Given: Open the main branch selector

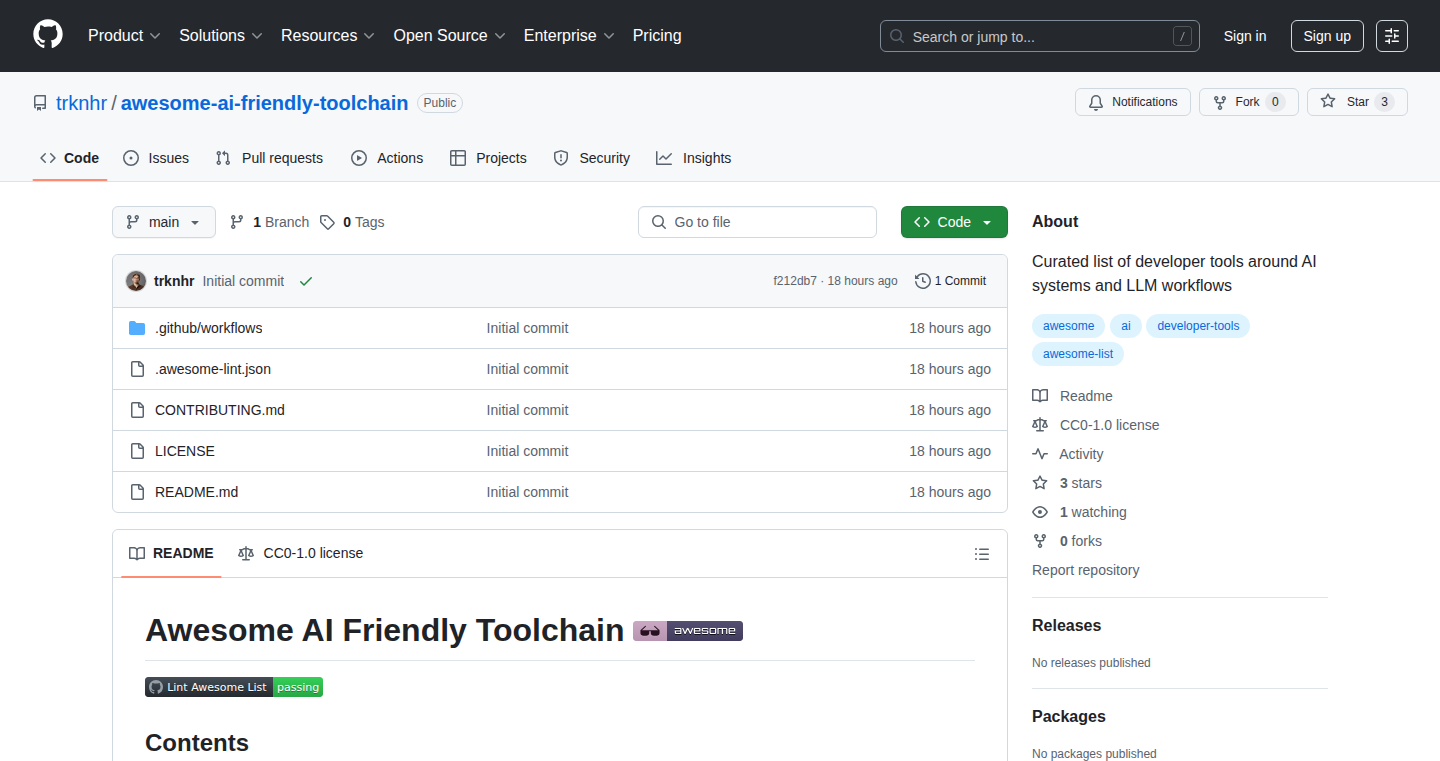Looking at the screenshot, I should point(164,222).
